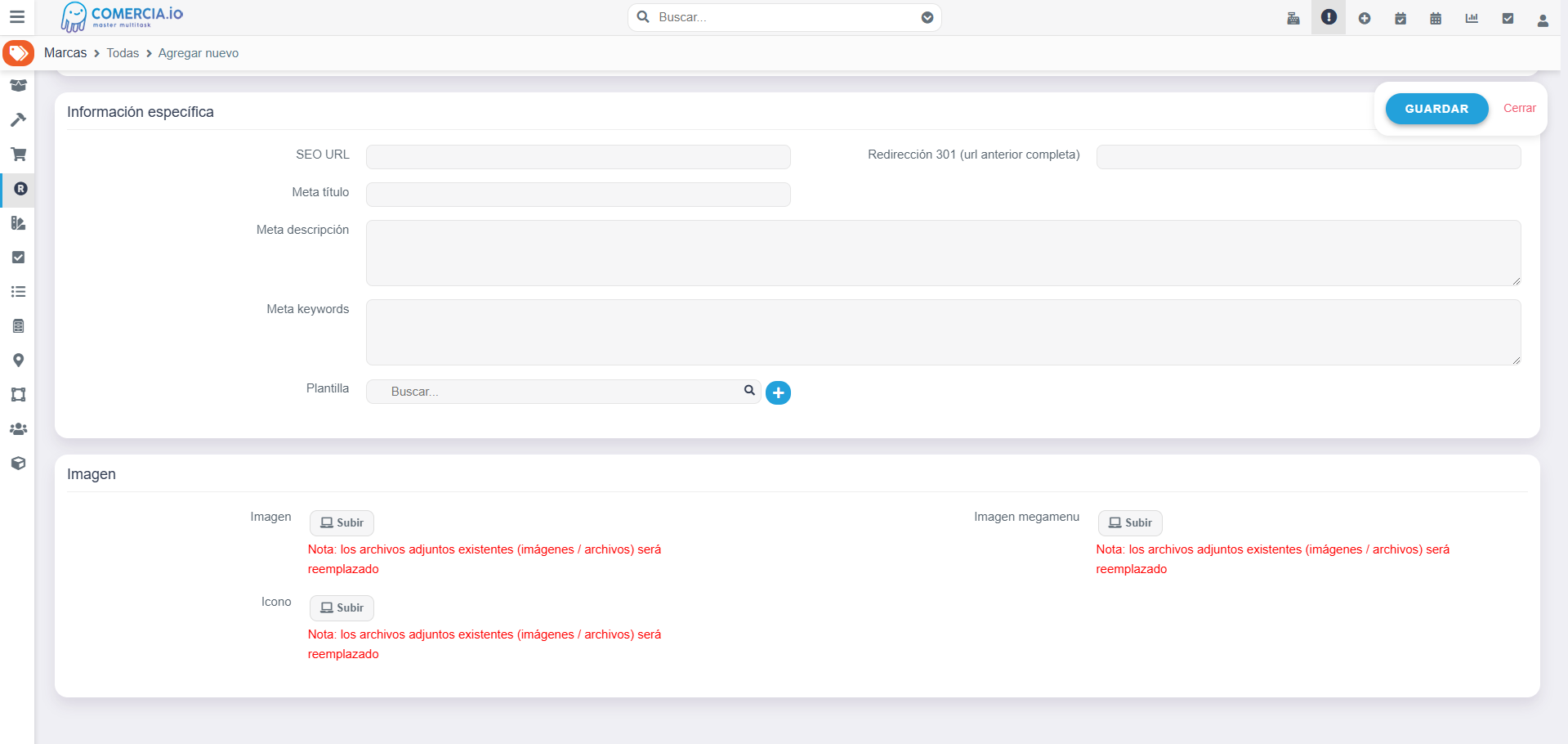Screen dimensions: 1568x744
Task: Focus the SEO URL field
Action: tap(578, 157)
